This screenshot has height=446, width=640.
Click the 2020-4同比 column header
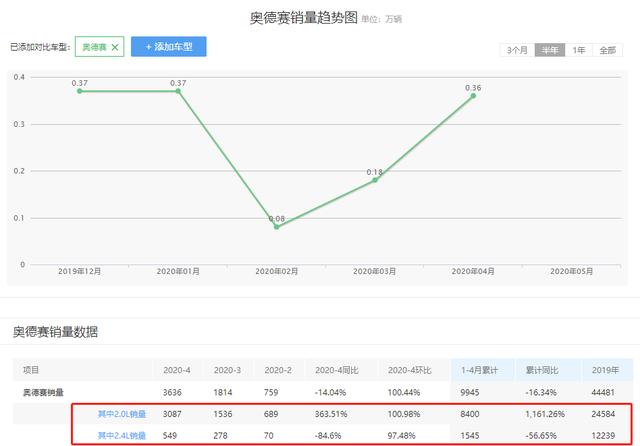click(337, 370)
